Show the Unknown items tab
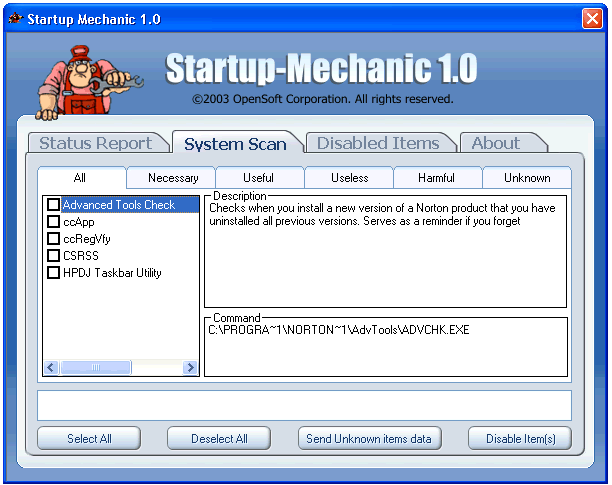 coord(527,178)
